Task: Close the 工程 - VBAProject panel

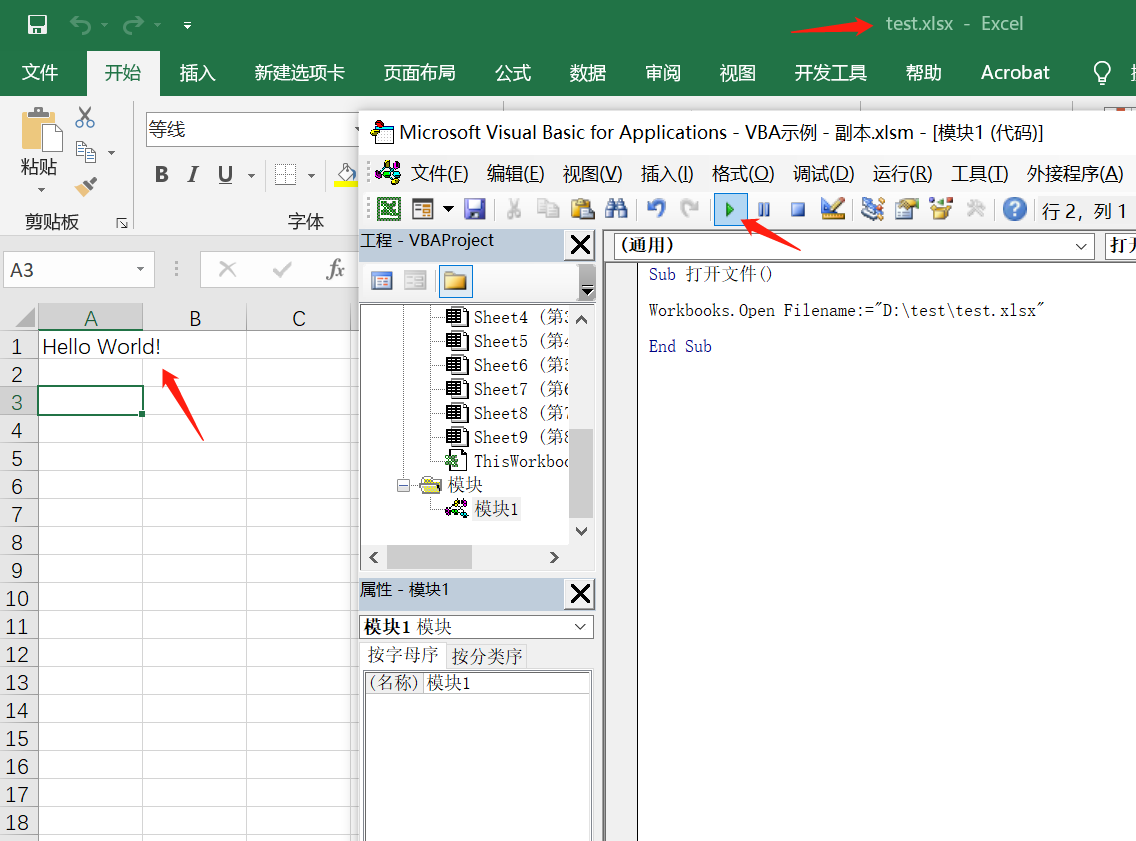Action: pos(580,245)
